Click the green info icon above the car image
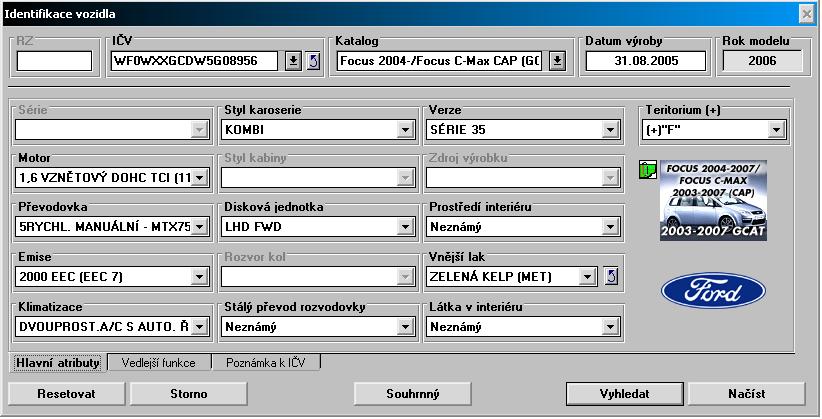 coord(647,170)
